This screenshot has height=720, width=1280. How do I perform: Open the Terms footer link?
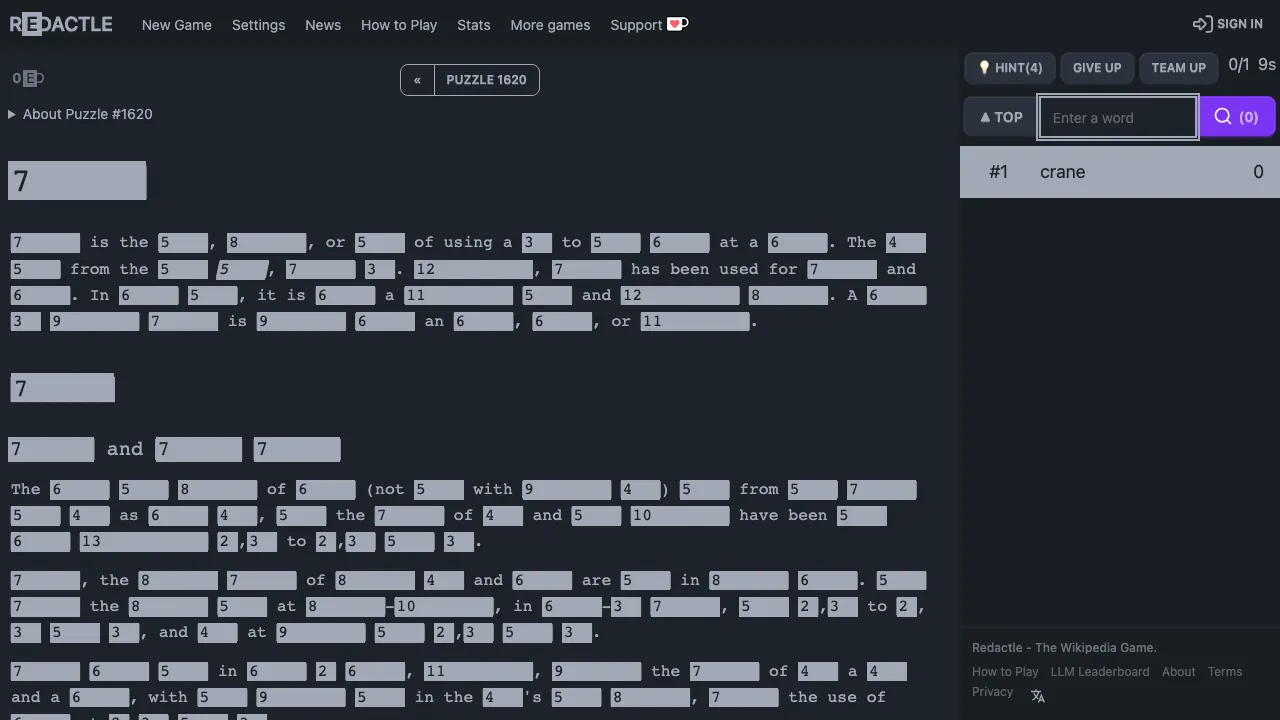[1225, 672]
